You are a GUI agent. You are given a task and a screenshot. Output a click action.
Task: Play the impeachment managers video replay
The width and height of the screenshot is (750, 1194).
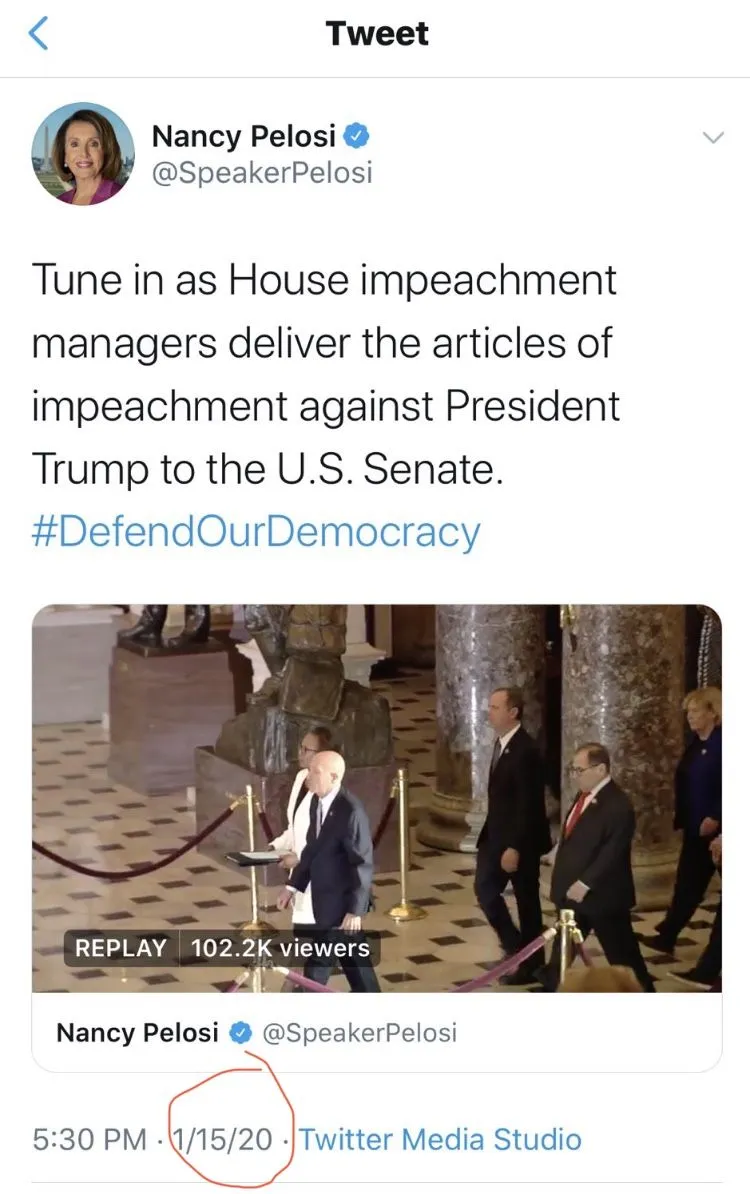tap(377, 797)
